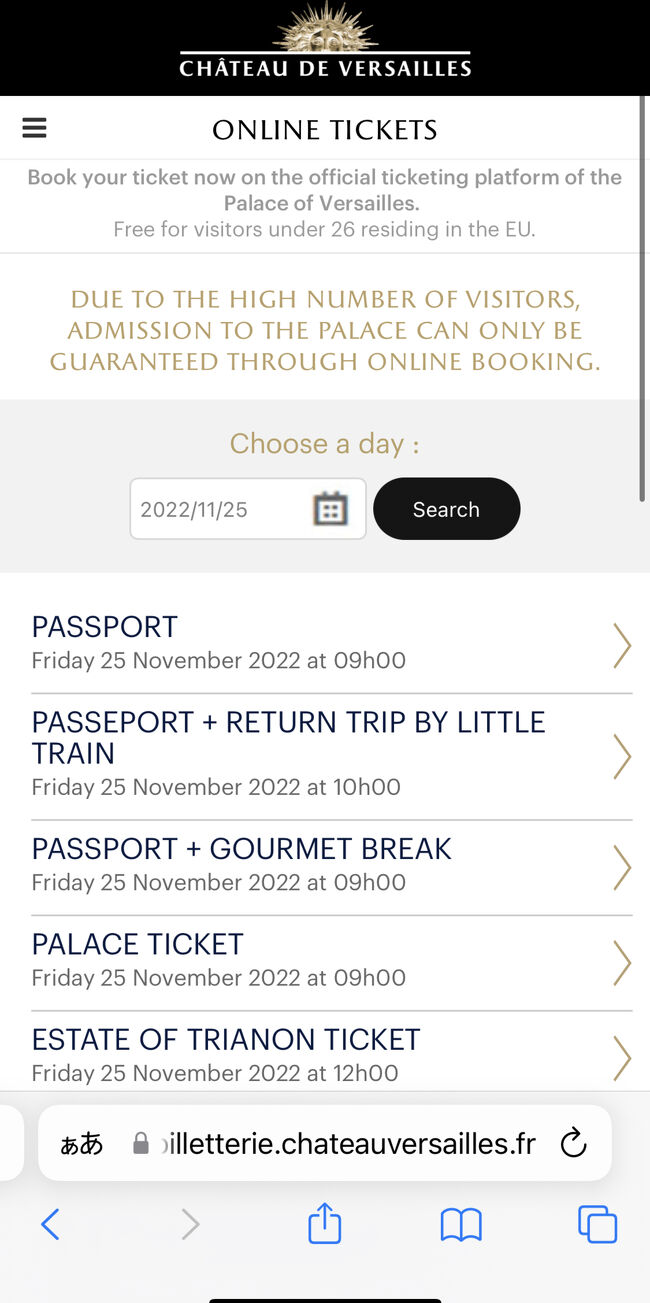This screenshot has height=1303, width=650.
Task: Tap the Safari address bar URL
Action: click(348, 1144)
